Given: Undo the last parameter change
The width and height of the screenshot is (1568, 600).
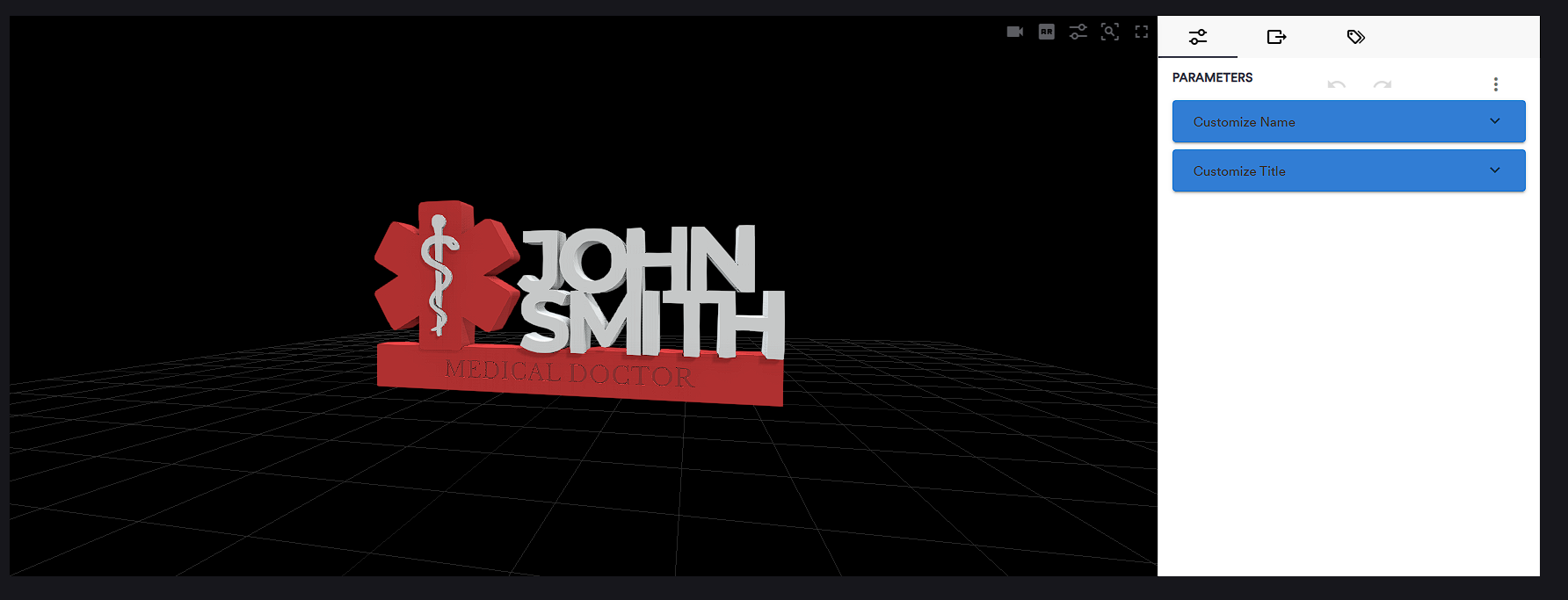Looking at the screenshot, I should 1336,84.
